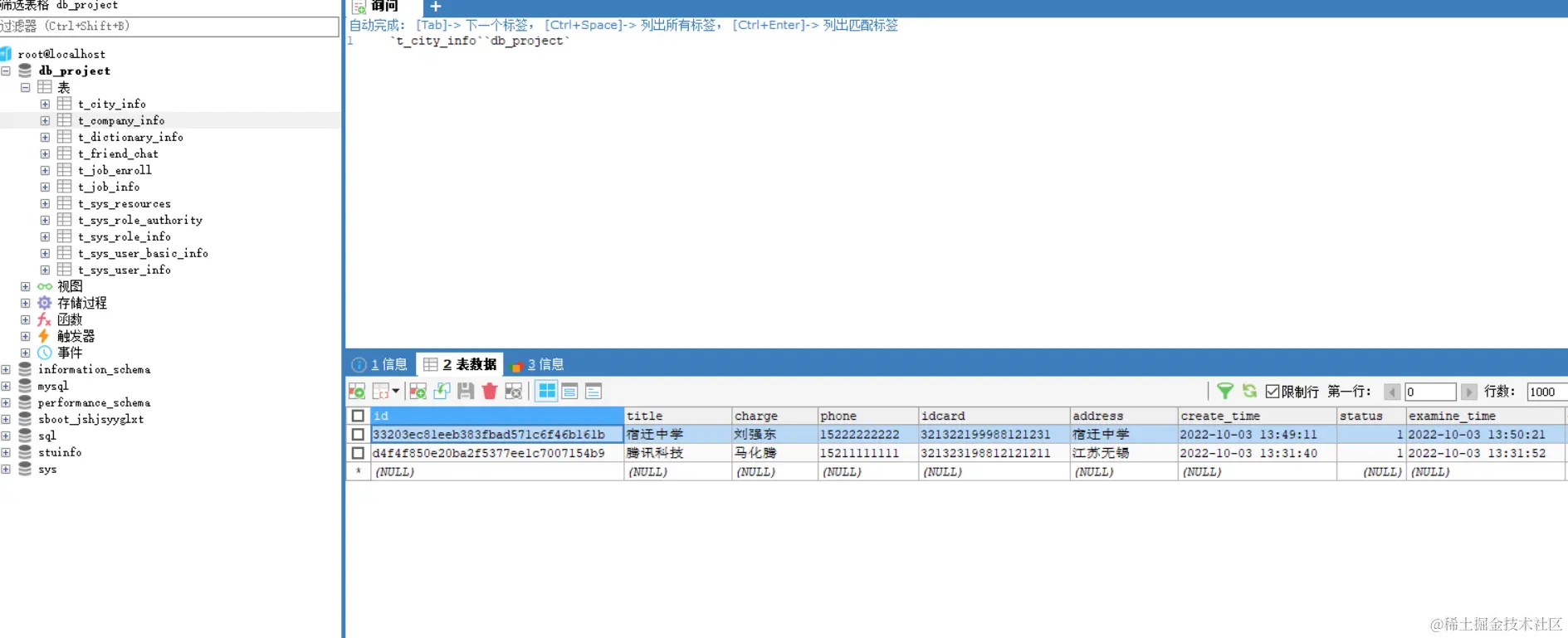Click the db_project database icon

(x=25, y=71)
